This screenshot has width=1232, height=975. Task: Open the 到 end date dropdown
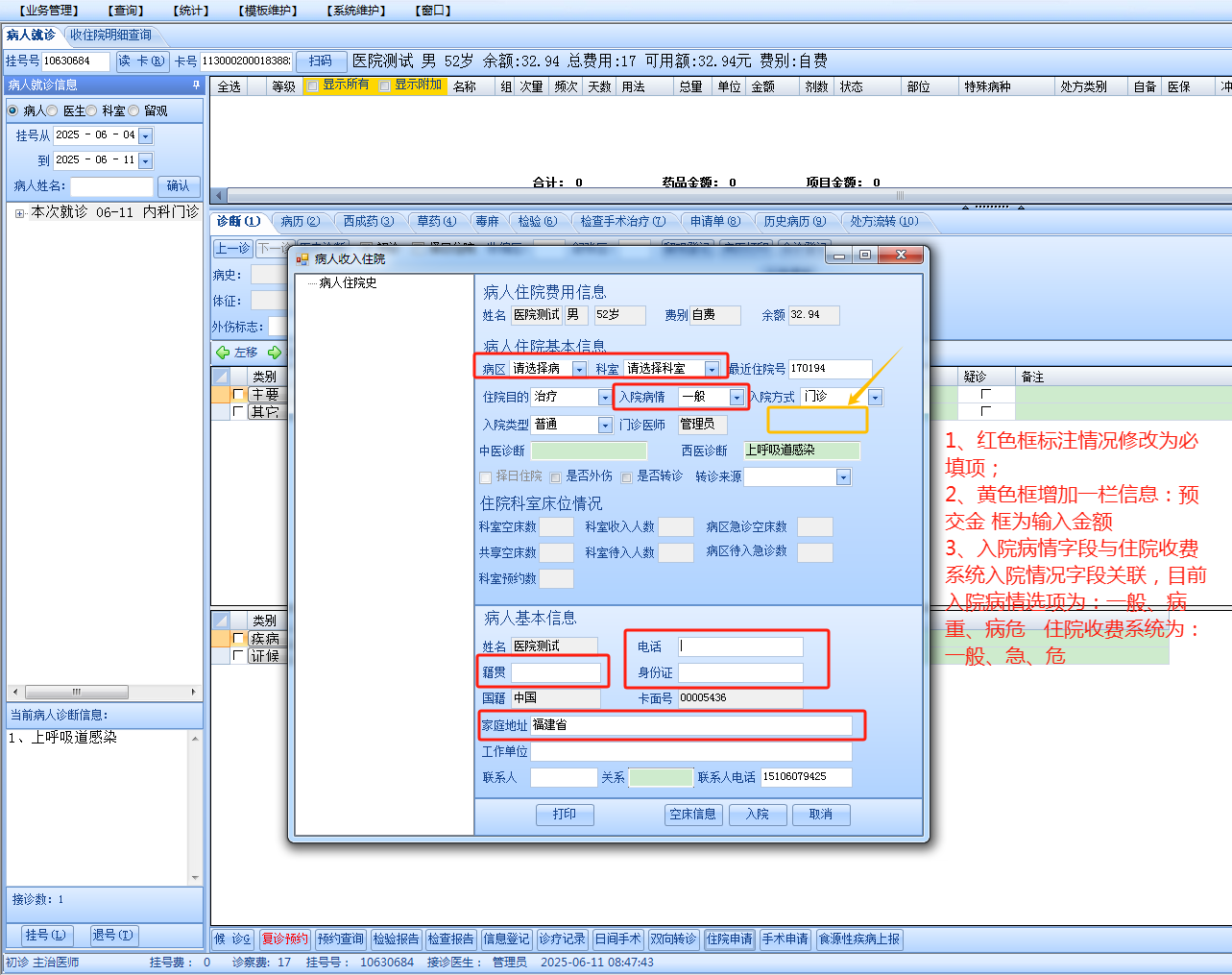(145, 161)
